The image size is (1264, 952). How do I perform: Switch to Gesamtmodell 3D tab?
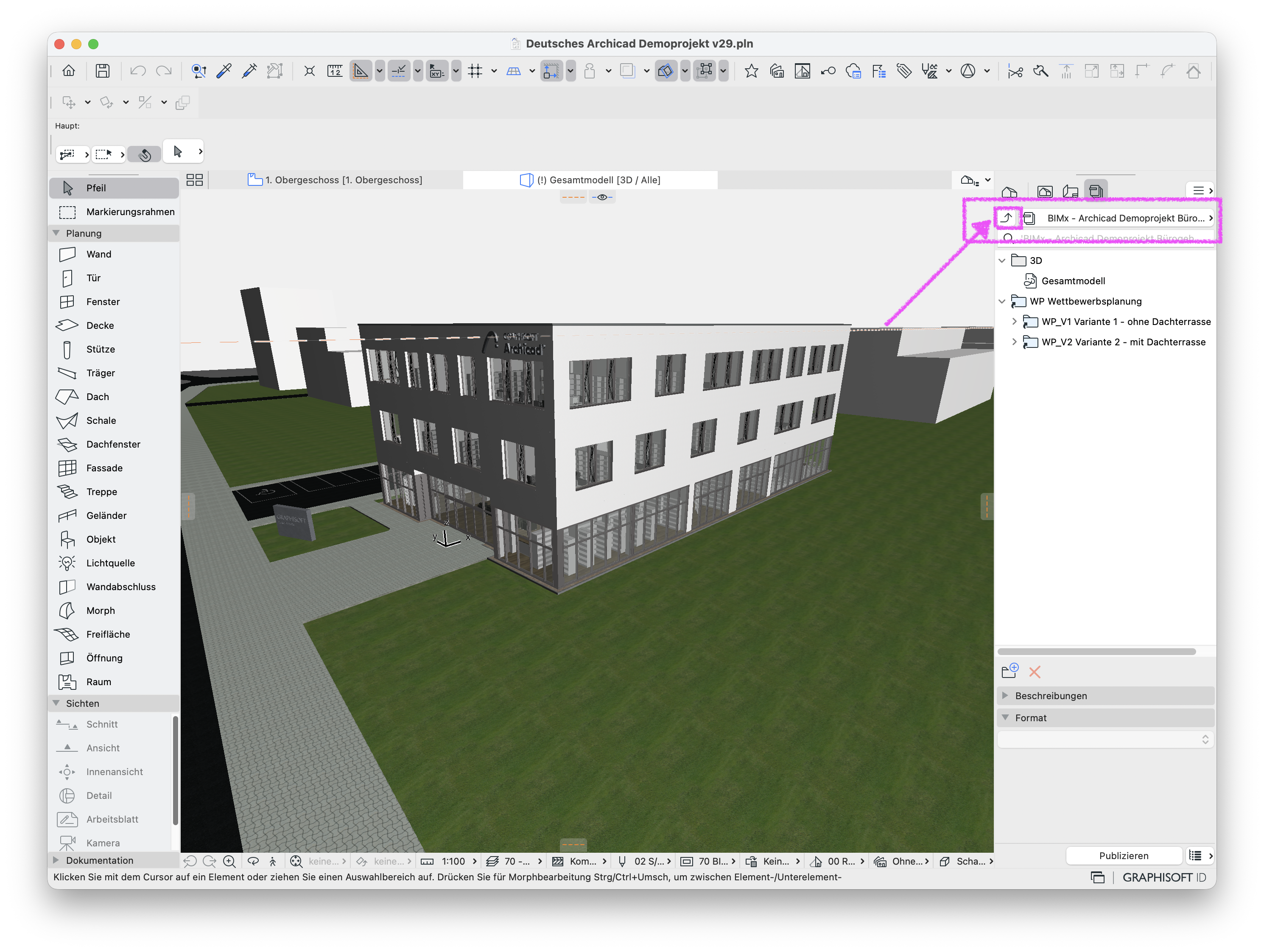pyautogui.click(x=590, y=180)
